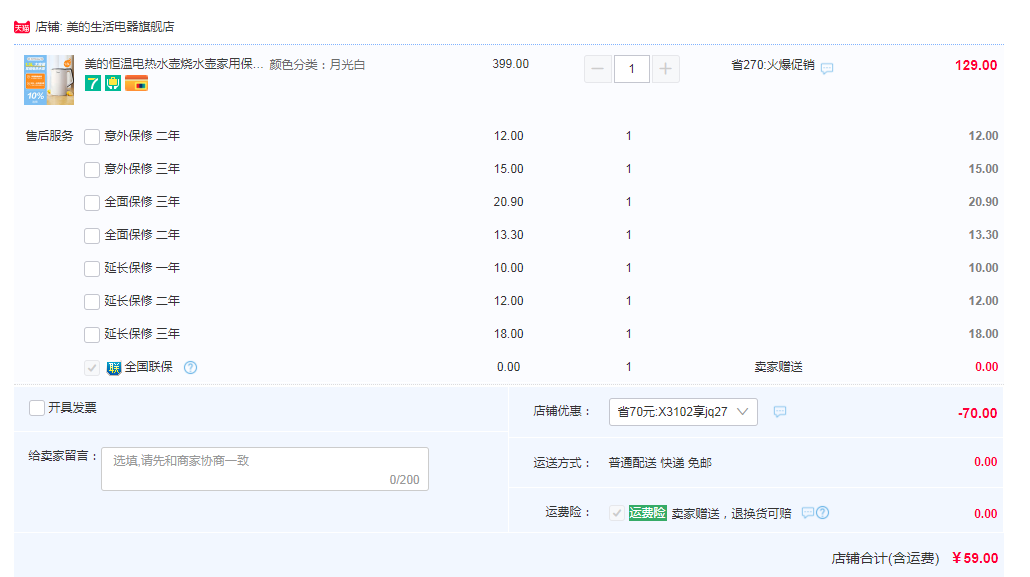Click the green shield guarantee badge icon
The width and height of the screenshot is (1030, 577).
(x=113, y=83)
